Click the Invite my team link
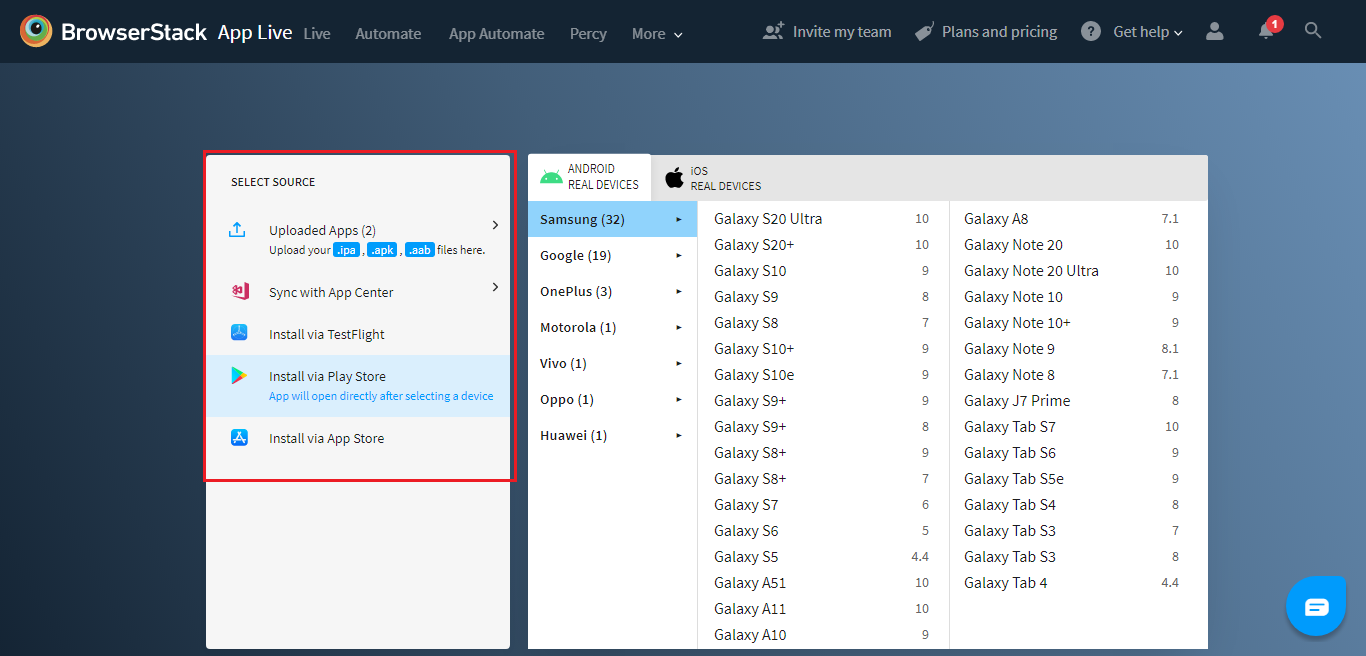The width and height of the screenshot is (1366, 656). (842, 32)
